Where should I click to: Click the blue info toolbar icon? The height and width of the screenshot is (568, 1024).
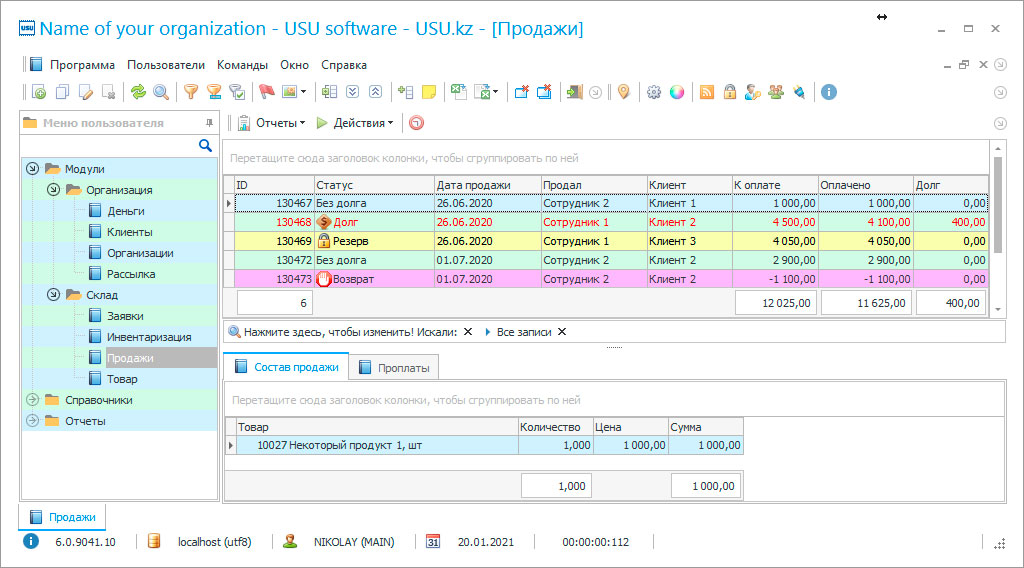pos(829,92)
